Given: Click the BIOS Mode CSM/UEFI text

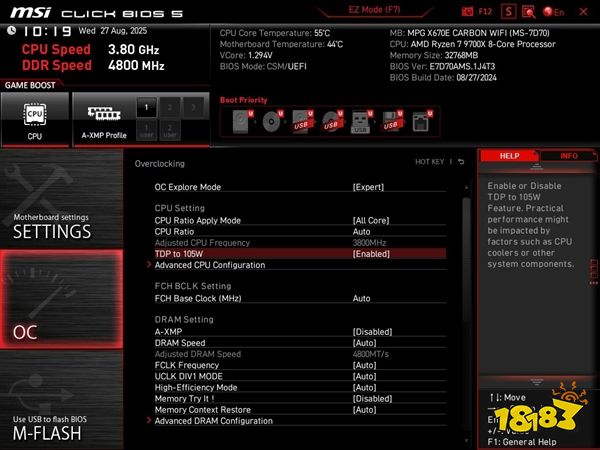Looking at the screenshot, I should tap(263, 66).
